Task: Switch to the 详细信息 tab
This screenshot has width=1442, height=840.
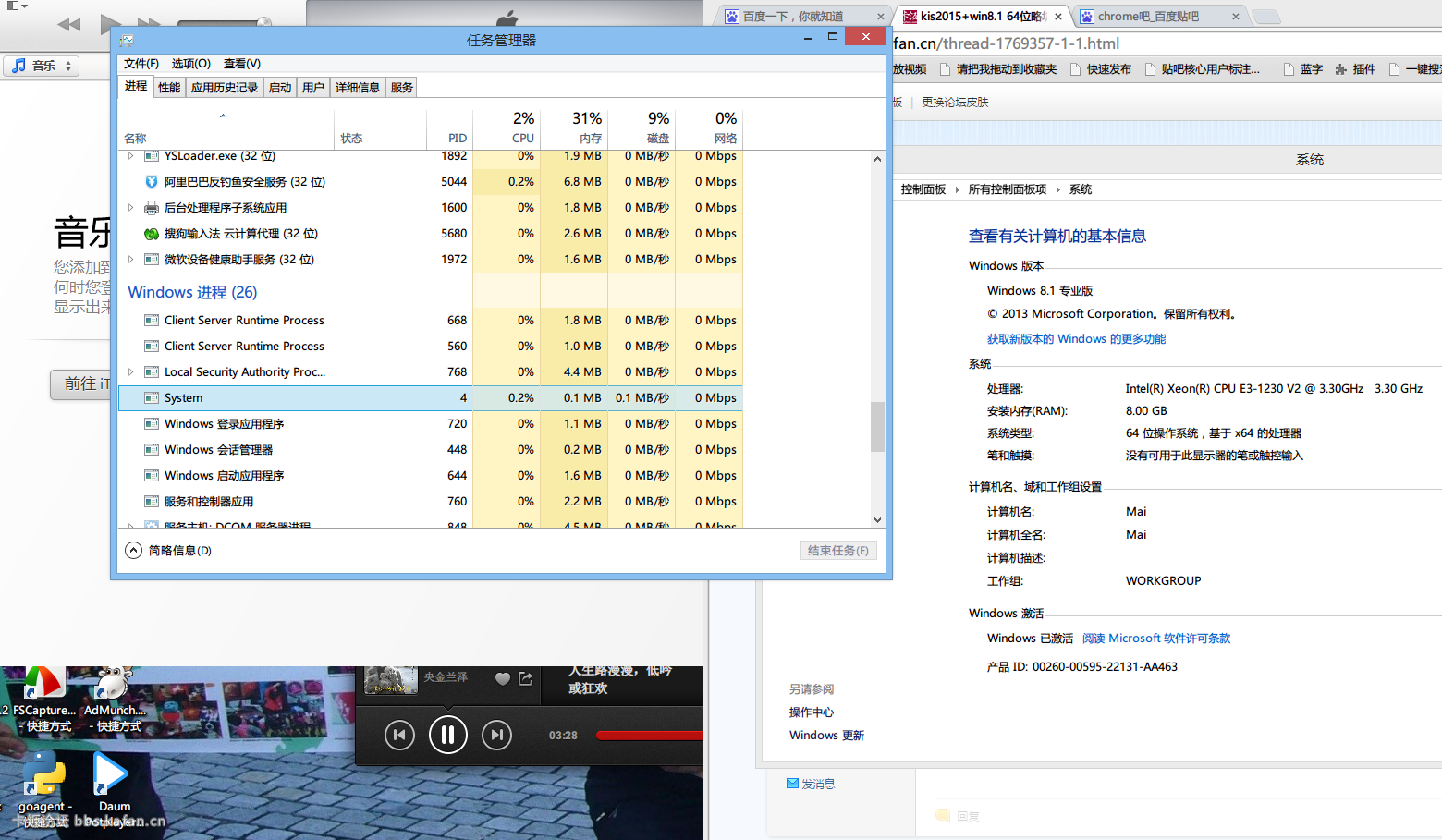Action: [x=358, y=88]
